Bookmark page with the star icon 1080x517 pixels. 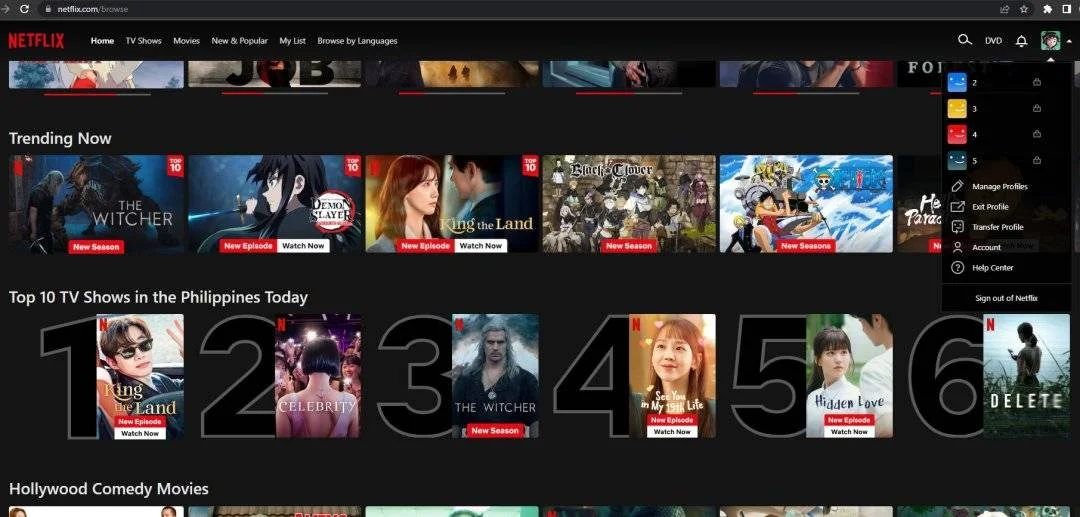click(1024, 9)
